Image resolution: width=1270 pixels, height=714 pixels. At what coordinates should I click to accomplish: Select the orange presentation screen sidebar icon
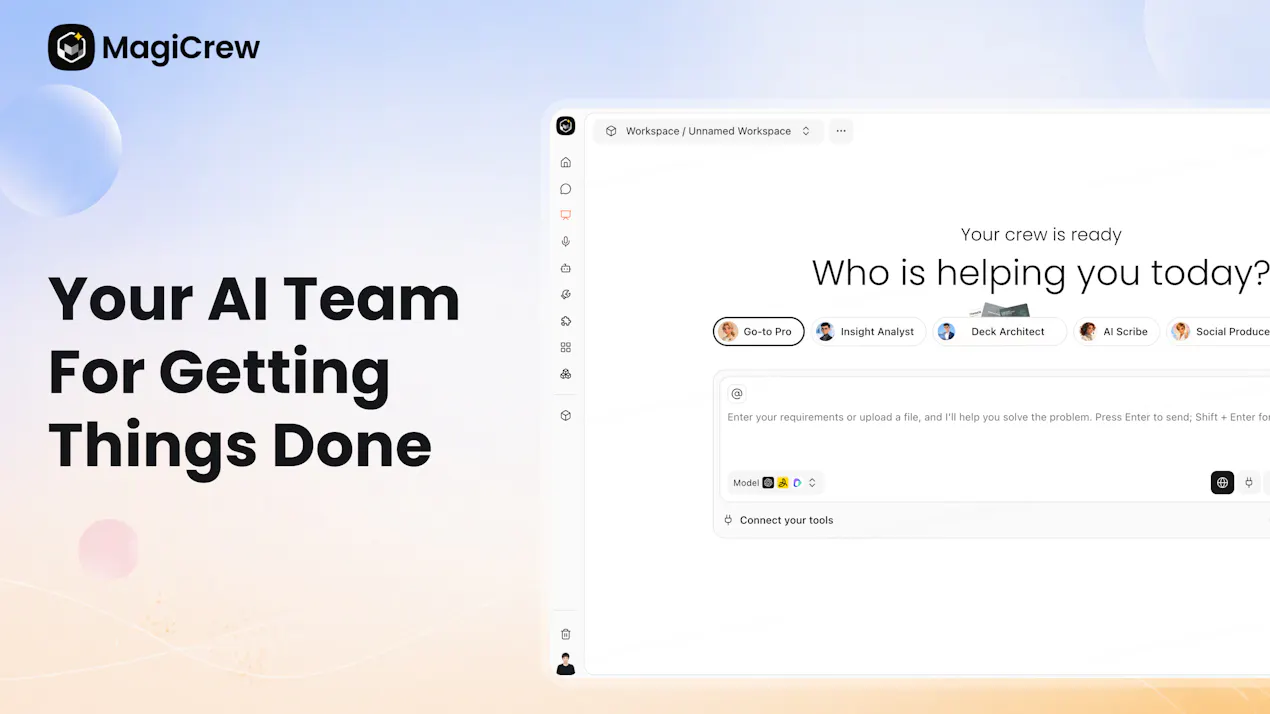pos(566,215)
